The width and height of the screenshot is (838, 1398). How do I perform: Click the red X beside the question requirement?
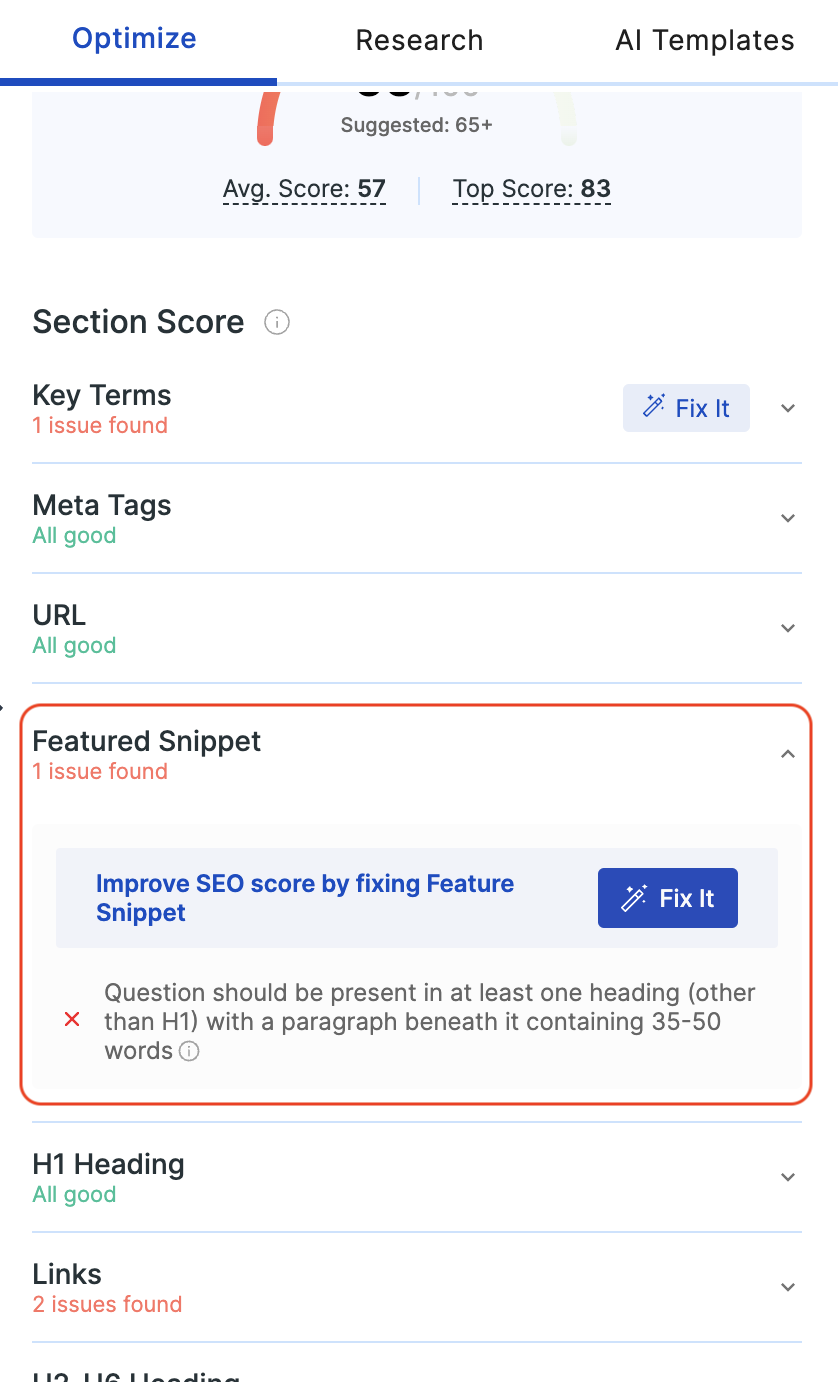(72, 1020)
